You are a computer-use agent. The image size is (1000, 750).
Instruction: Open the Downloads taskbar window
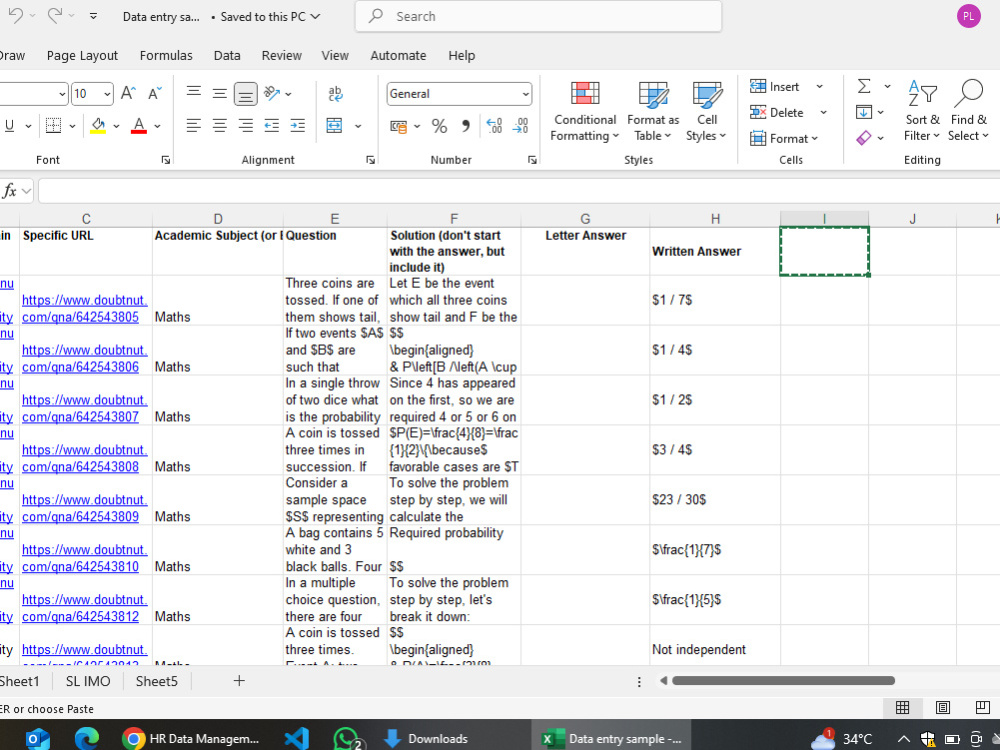coord(425,739)
